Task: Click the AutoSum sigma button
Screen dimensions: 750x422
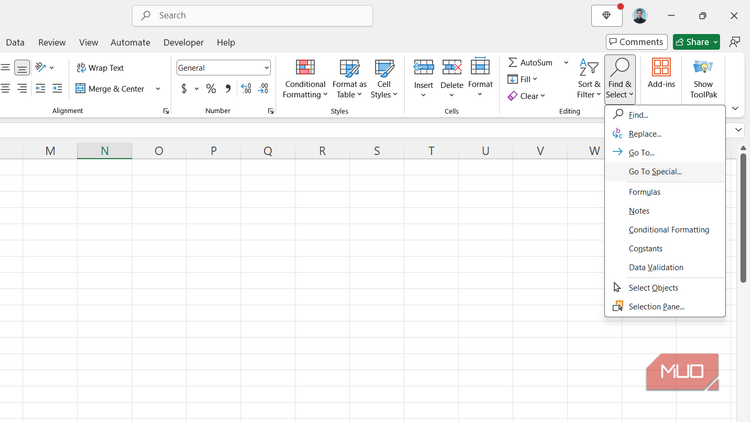Action: [530, 63]
